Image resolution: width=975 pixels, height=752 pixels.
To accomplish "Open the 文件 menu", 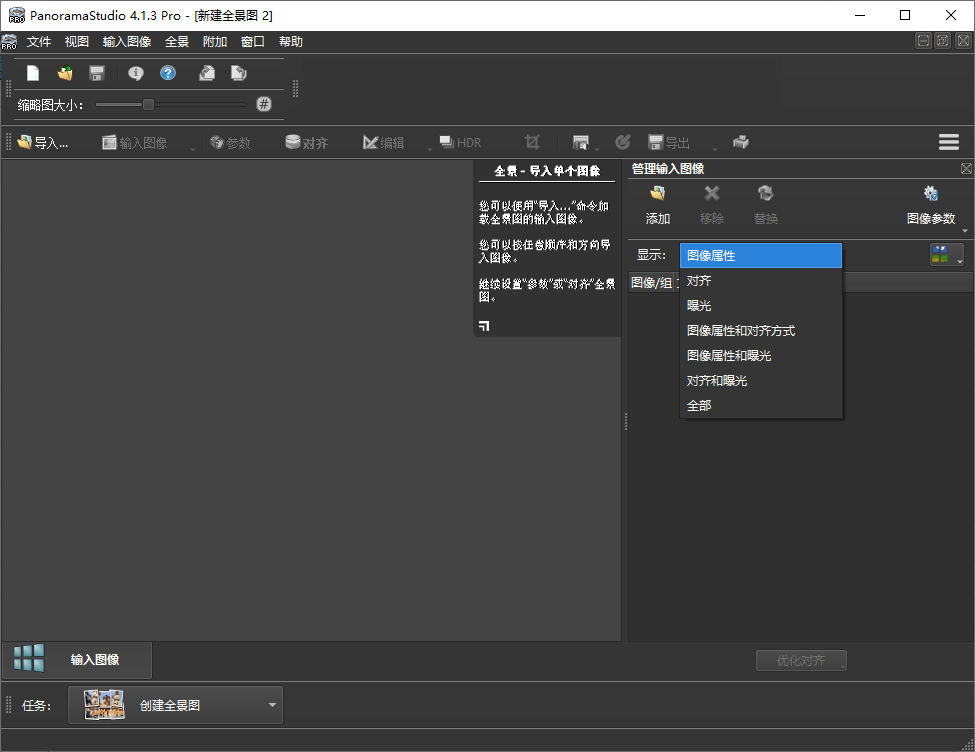I will click(40, 41).
